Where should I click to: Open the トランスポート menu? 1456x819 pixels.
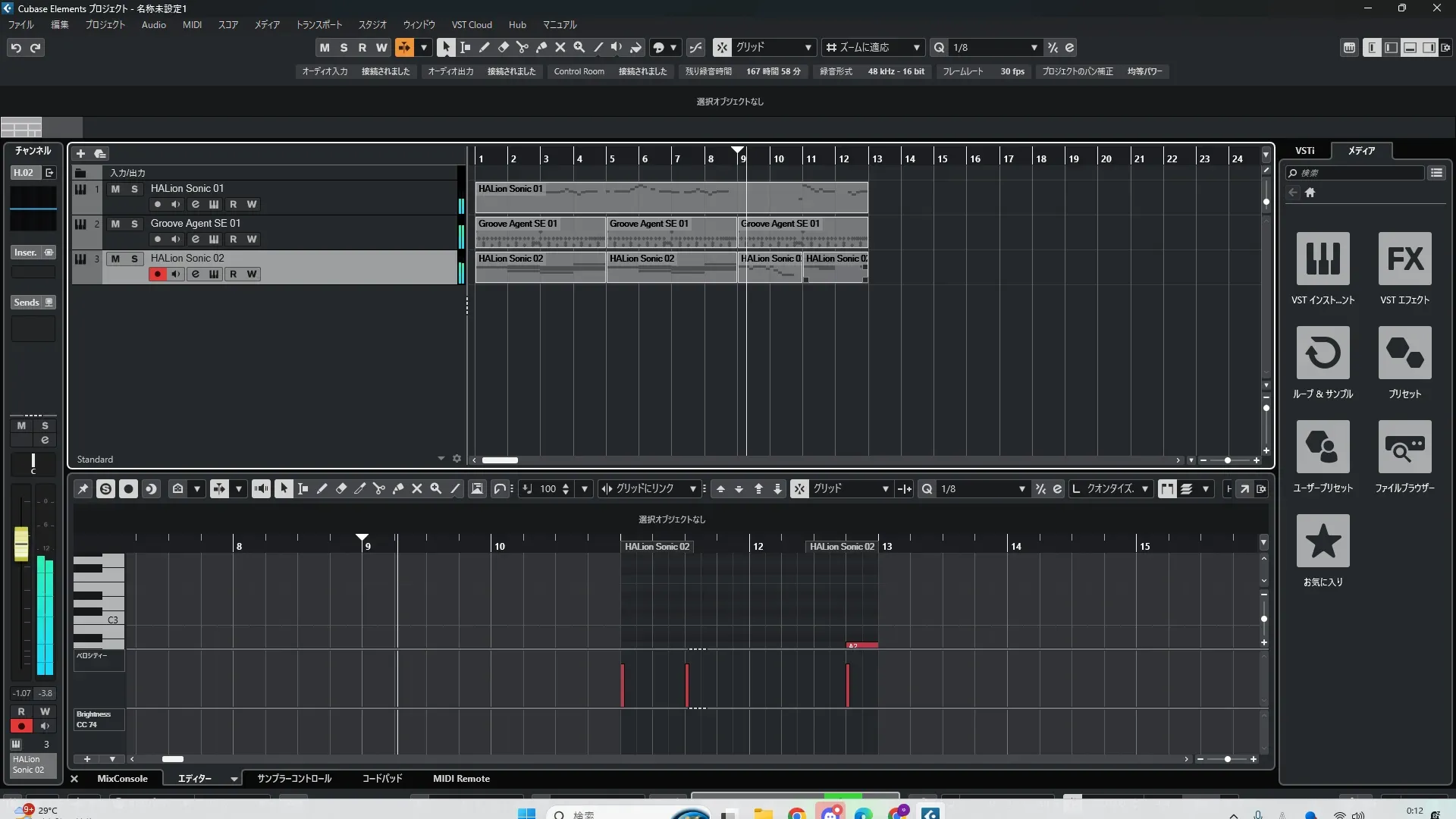318,25
